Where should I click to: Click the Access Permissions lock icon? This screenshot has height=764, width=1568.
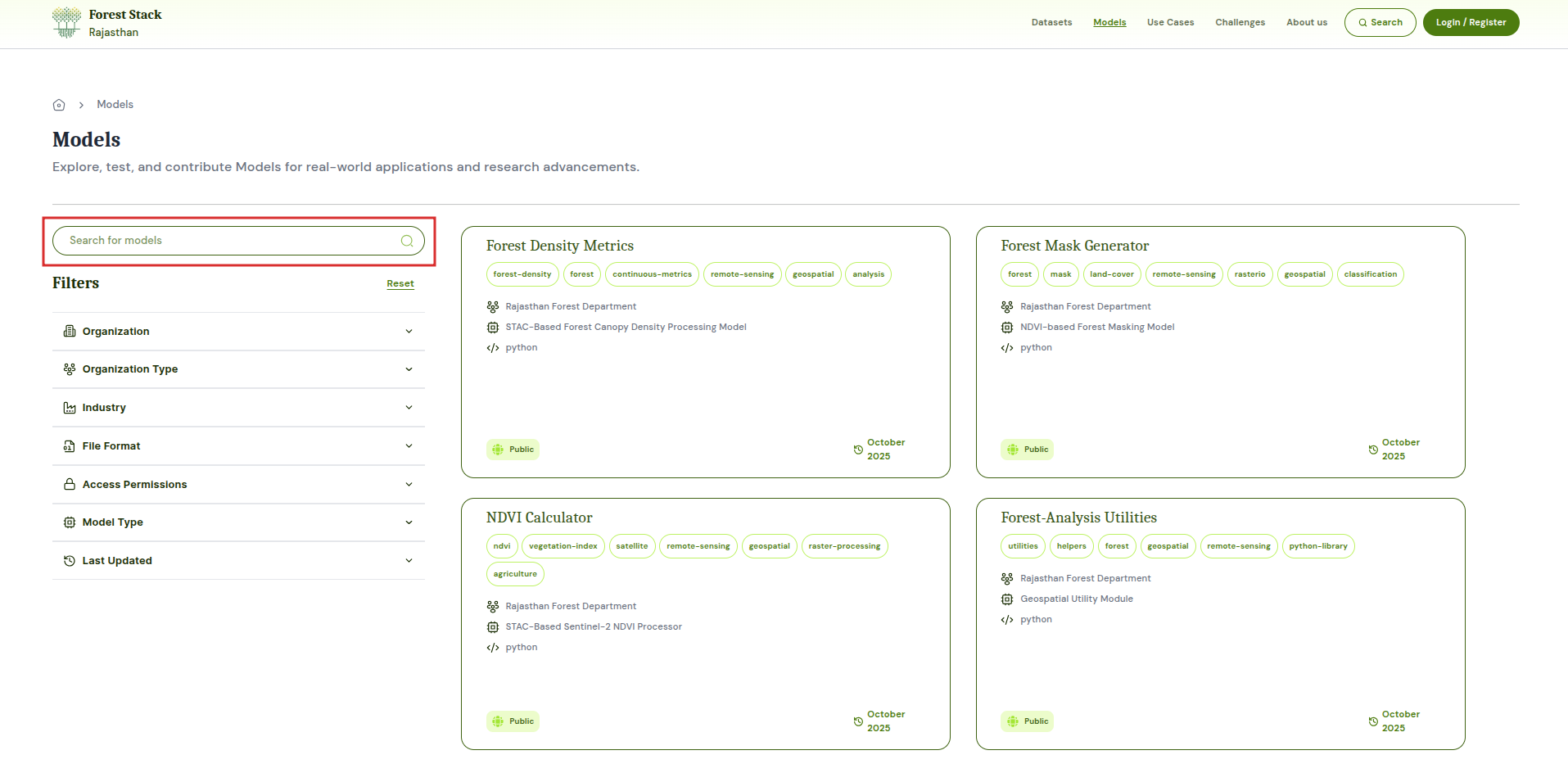[x=70, y=485]
